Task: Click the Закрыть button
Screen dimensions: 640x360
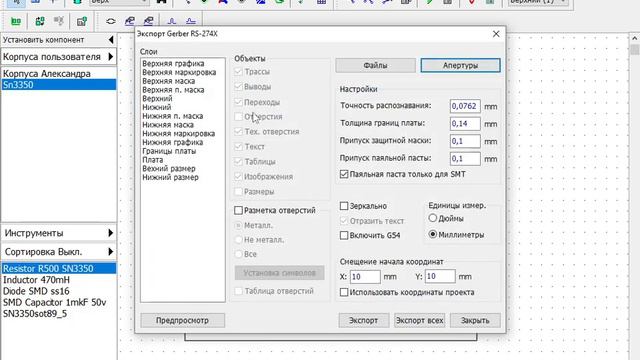Action: (475, 320)
